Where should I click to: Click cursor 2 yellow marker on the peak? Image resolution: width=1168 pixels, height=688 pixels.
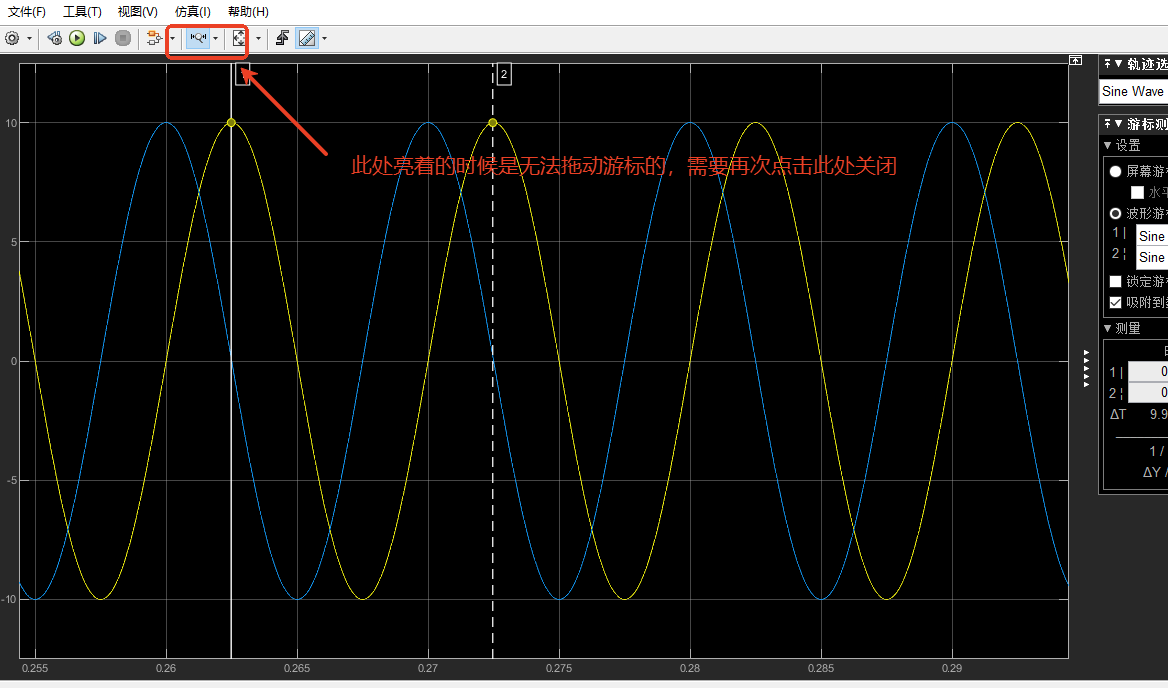click(x=492, y=123)
